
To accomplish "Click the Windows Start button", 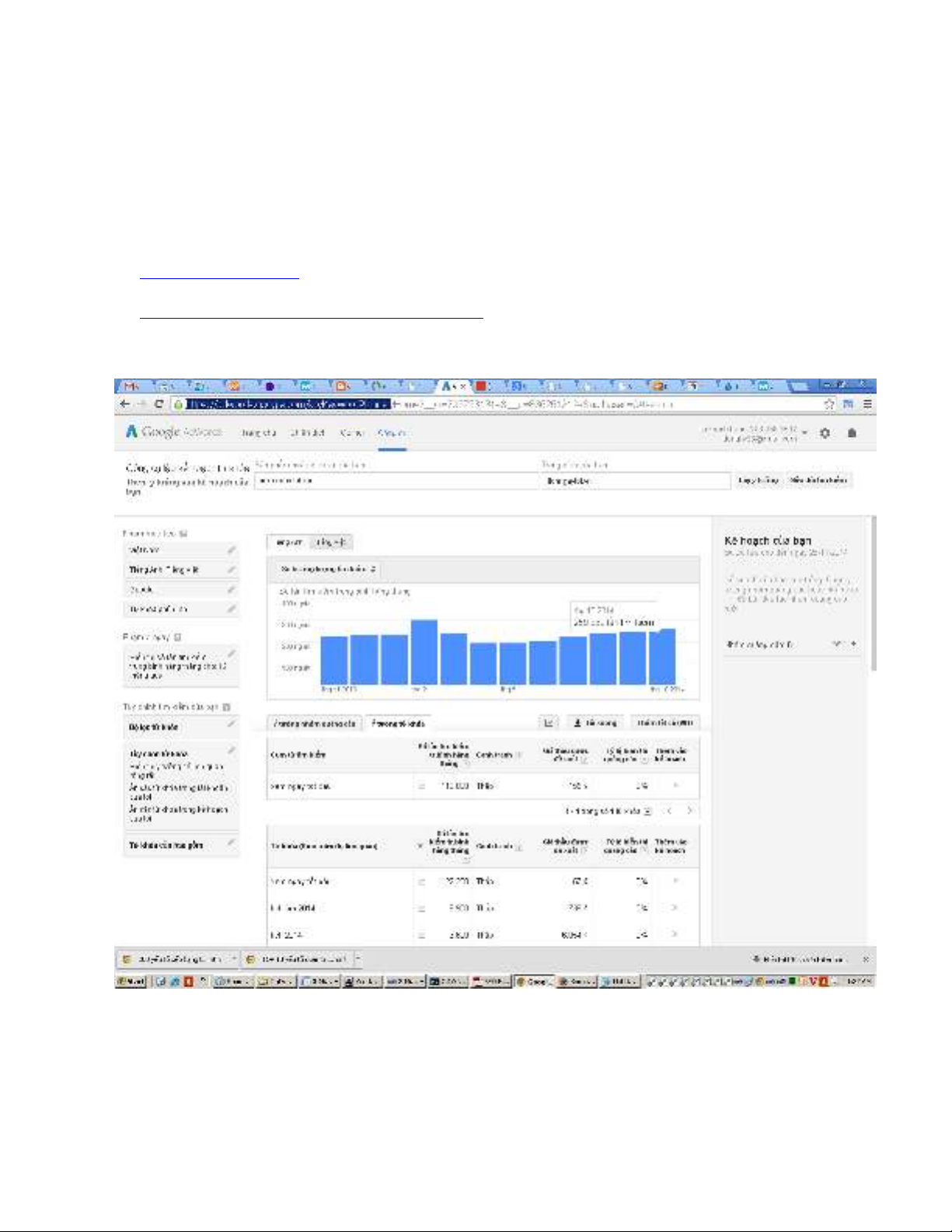I will [130, 982].
